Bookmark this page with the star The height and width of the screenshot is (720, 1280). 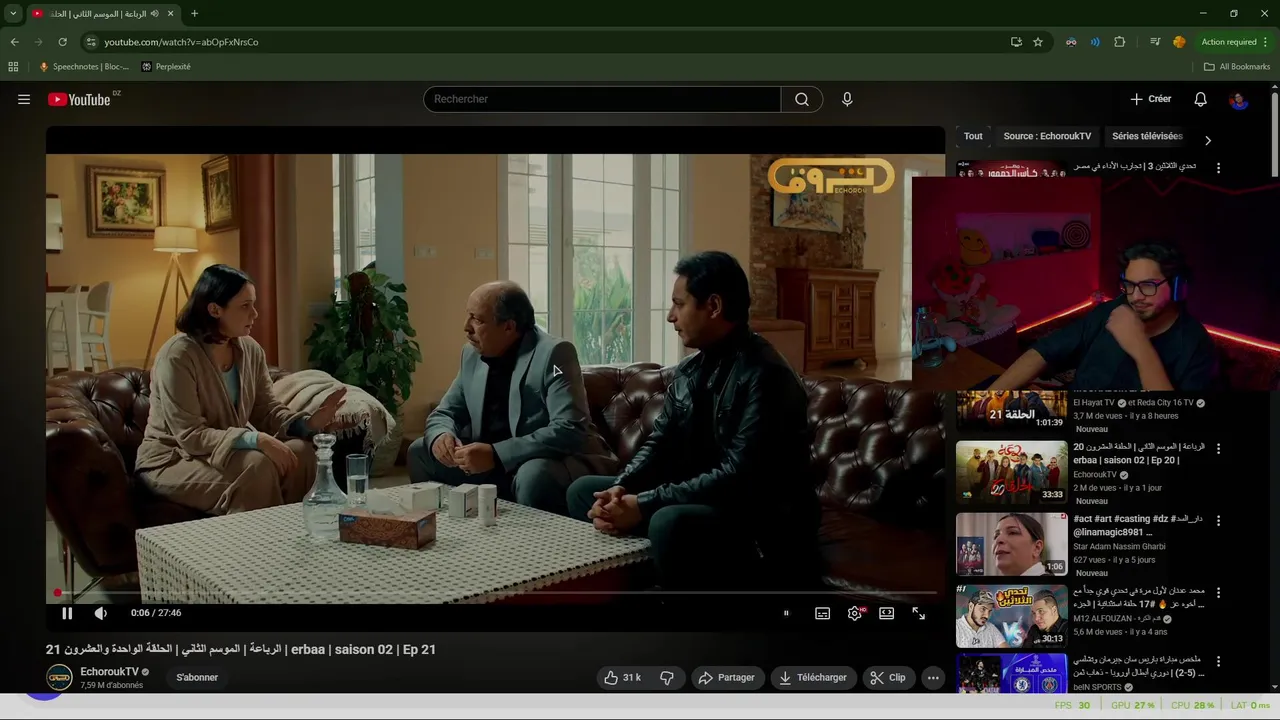pyautogui.click(x=1038, y=42)
